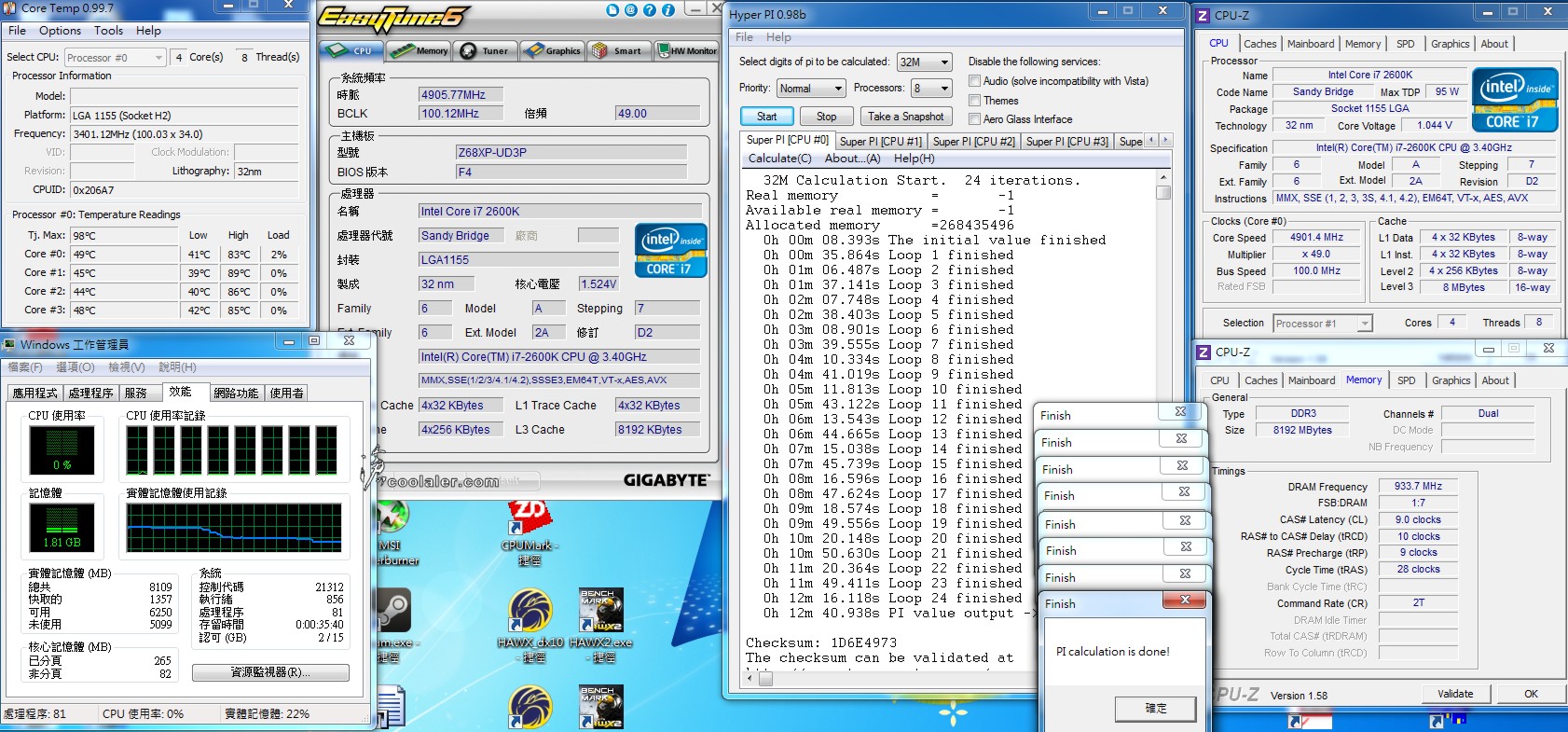Click Take a Snapshot button
Image resolution: width=1568 pixels, height=732 pixels.
[906, 117]
